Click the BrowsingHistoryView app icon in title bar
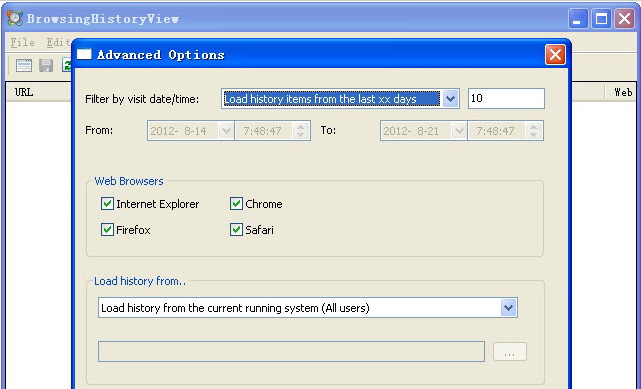The image size is (641, 389). (x=15, y=18)
